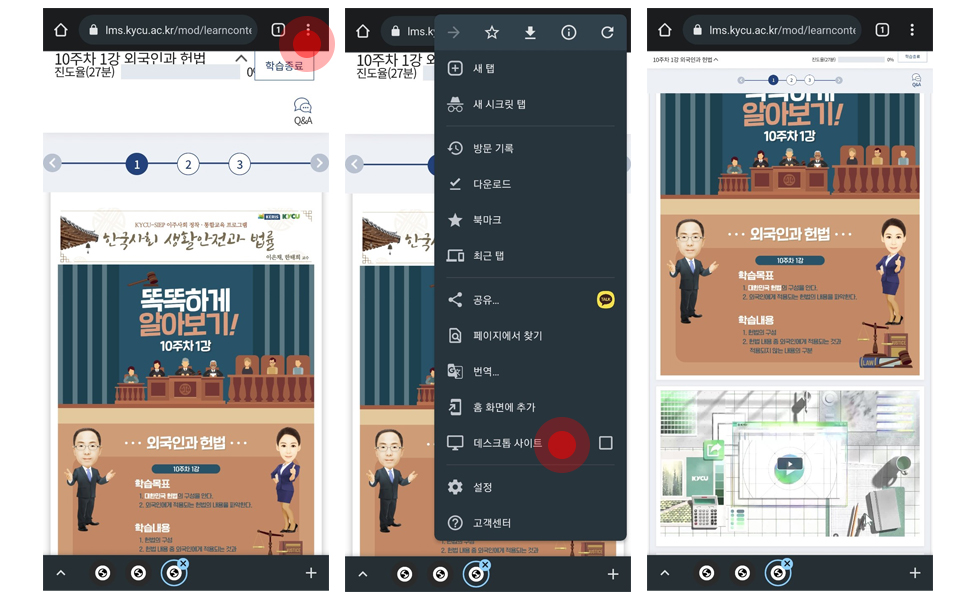Open Q&A chat icon in the left screenshot

tap(303, 111)
